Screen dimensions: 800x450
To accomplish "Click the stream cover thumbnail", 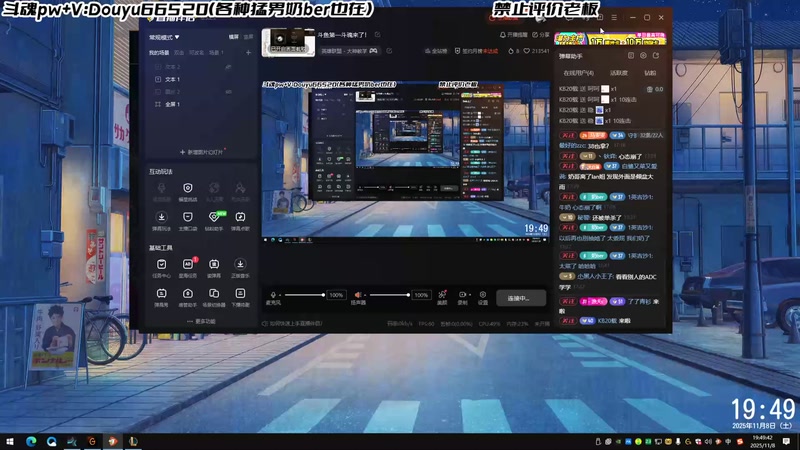I will coord(288,42).
